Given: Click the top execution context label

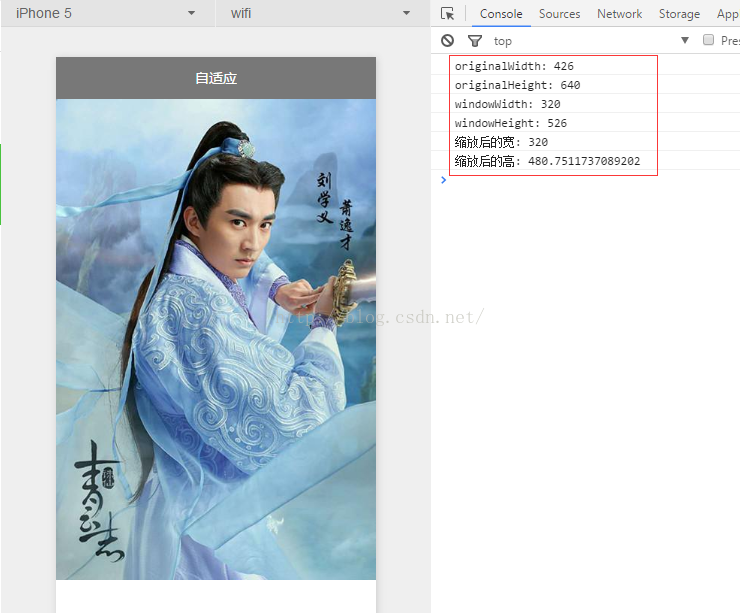Looking at the screenshot, I should coord(503,42).
